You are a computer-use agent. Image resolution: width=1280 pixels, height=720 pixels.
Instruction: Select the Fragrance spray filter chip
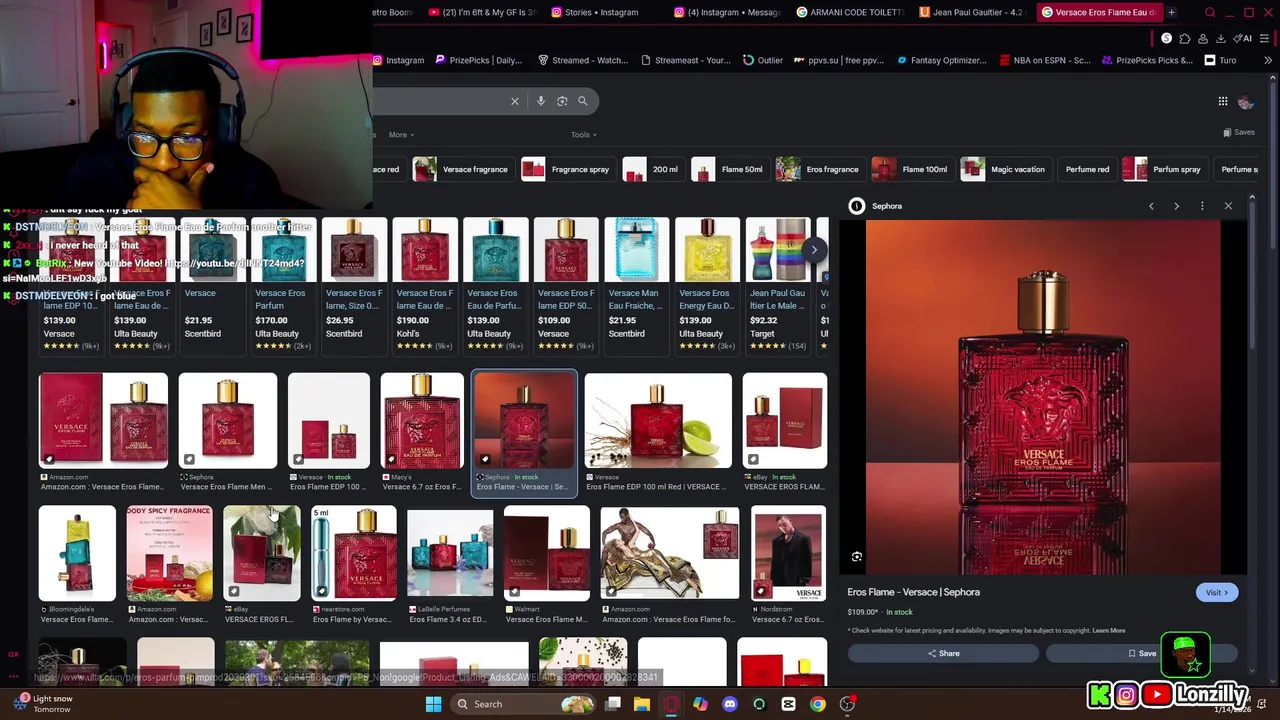[567, 169]
